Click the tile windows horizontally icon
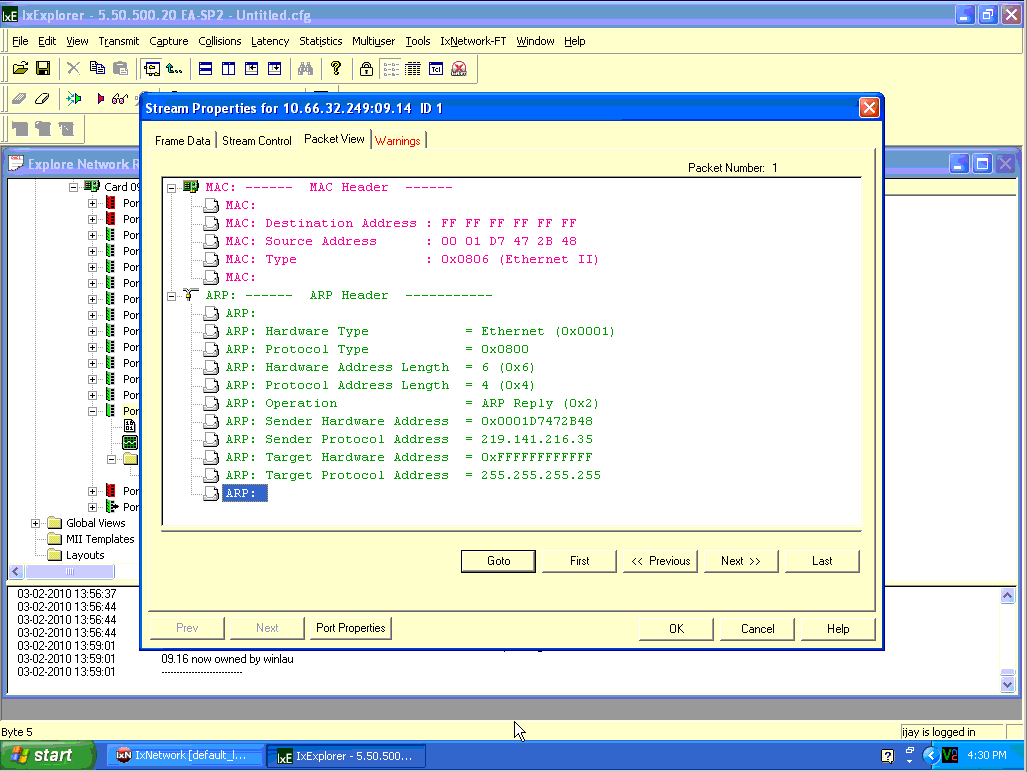The image size is (1027, 772). [206, 68]
